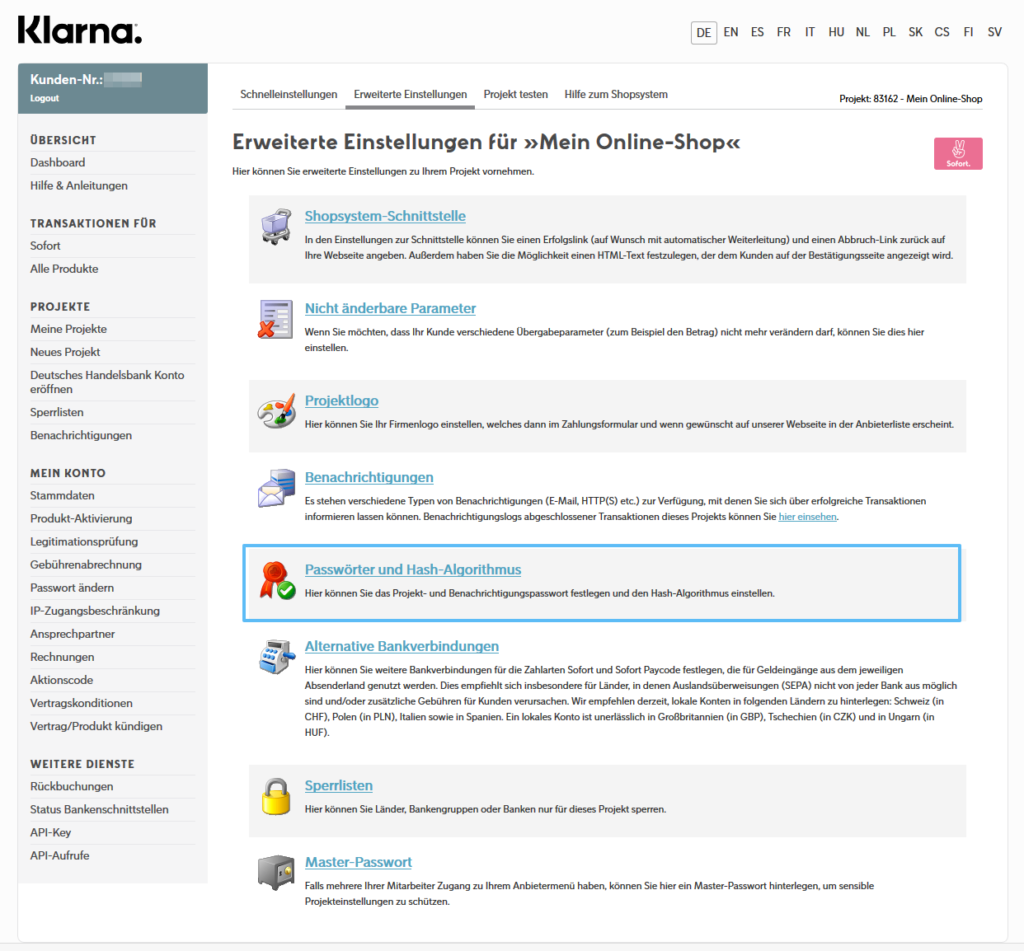Click the red seal Passwörter icon

coord(275,580)
